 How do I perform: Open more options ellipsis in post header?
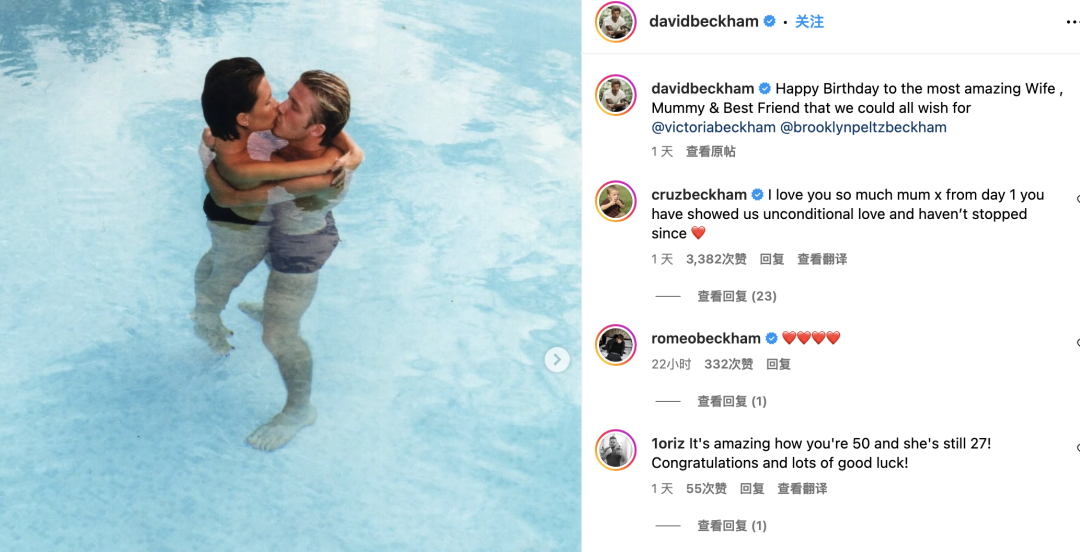[x=1072, y=22]
